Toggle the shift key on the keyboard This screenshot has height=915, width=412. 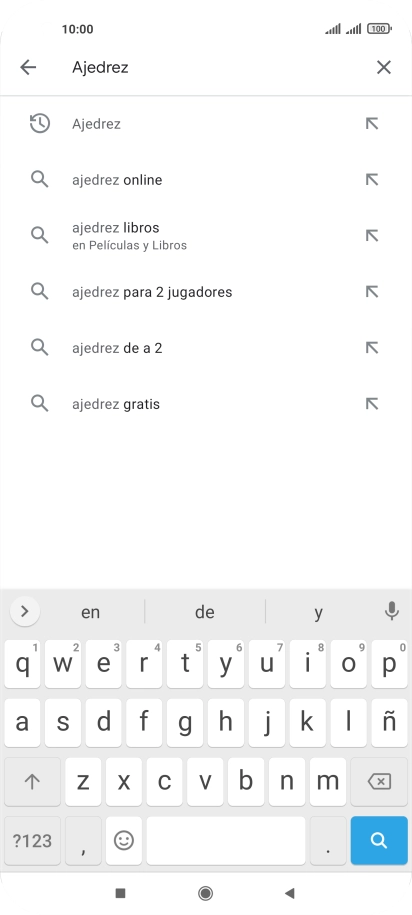[x=32, y=781]
